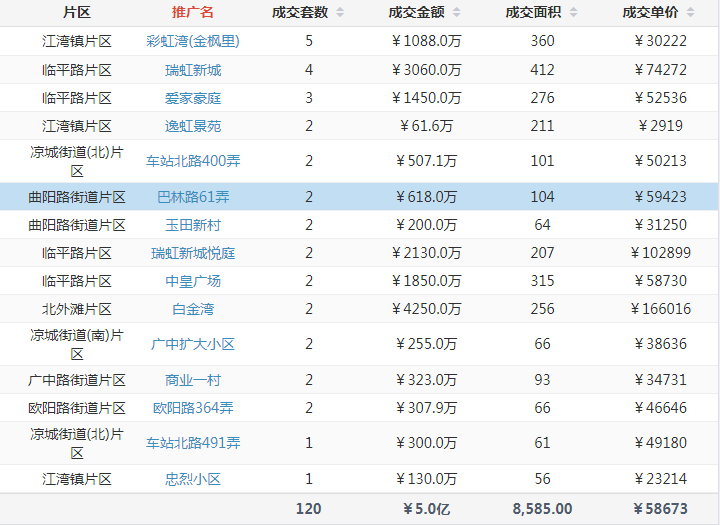Select total count 120 in footer
Image resolution: width=720 pixels, height=525 pixels.
pyautogui.click(x=309, y=509)
